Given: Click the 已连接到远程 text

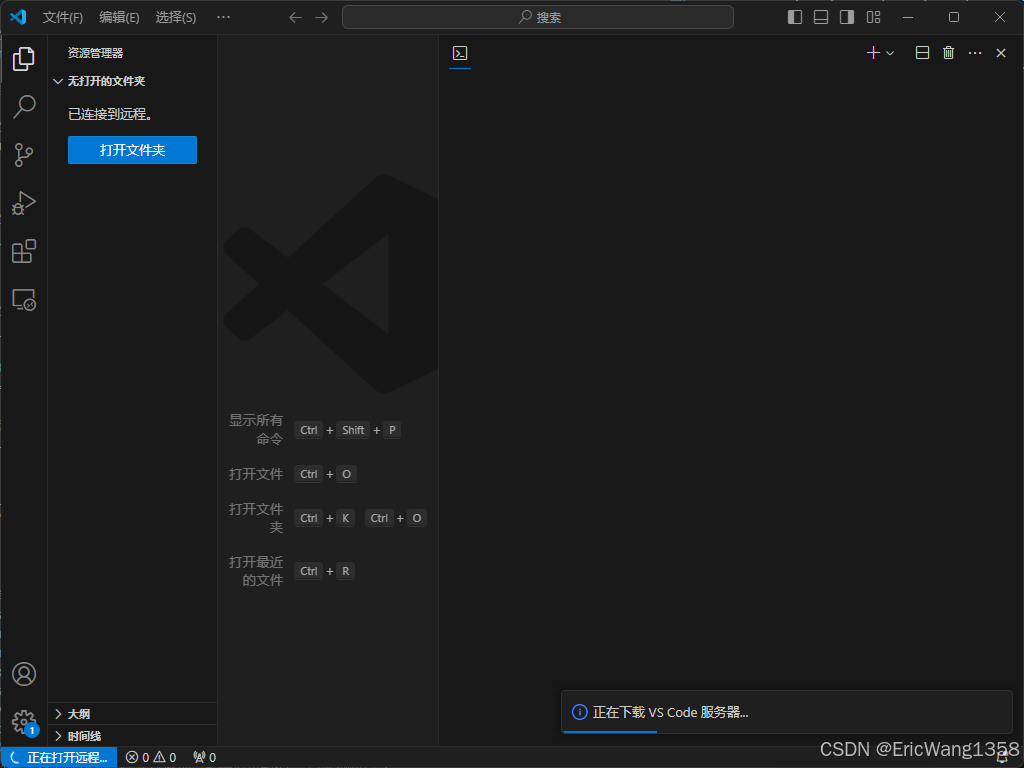Looking at the screenshot, I should point(110,114).
